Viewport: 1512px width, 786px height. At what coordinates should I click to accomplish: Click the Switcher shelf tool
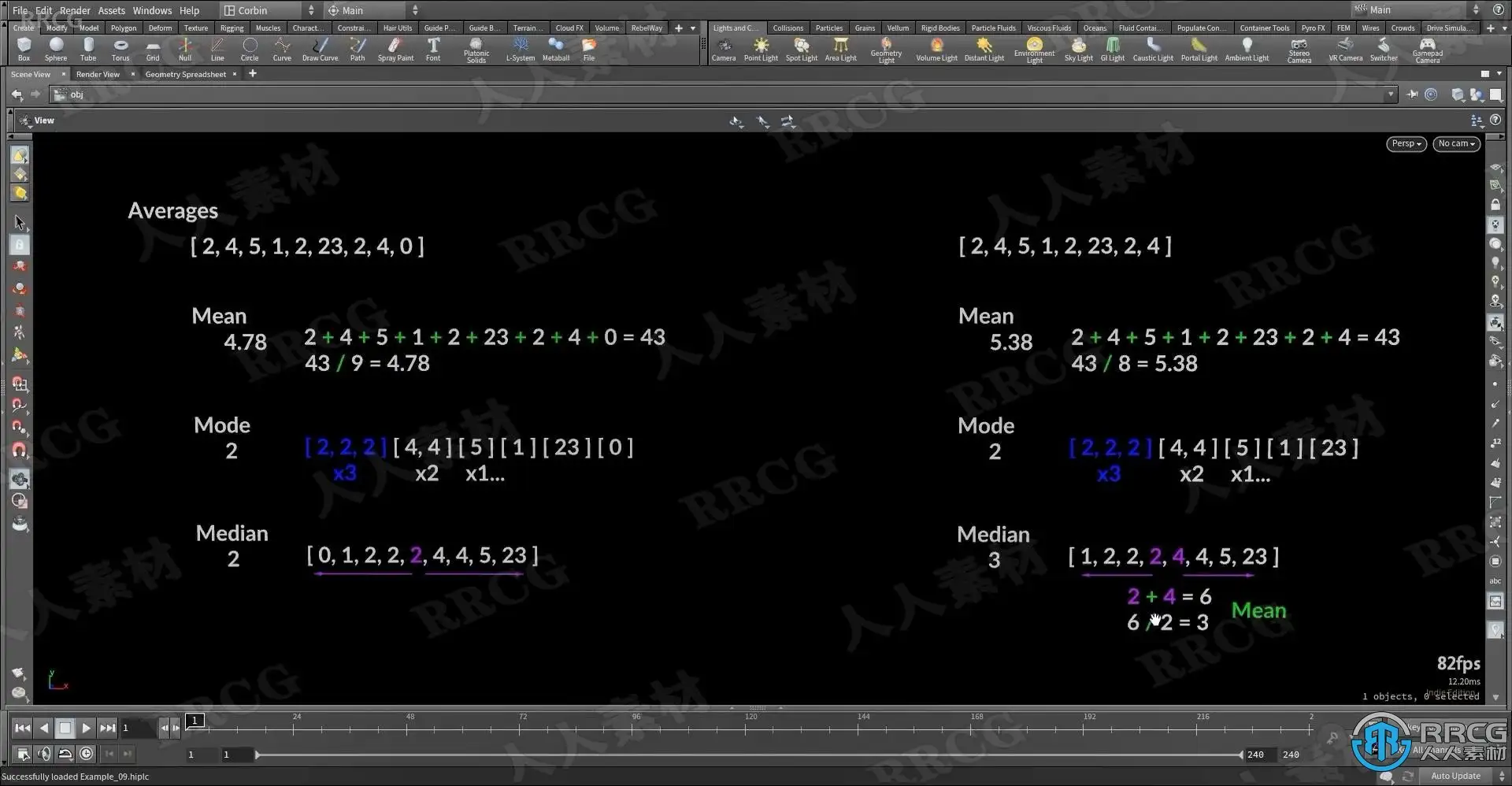[1384, 50]
